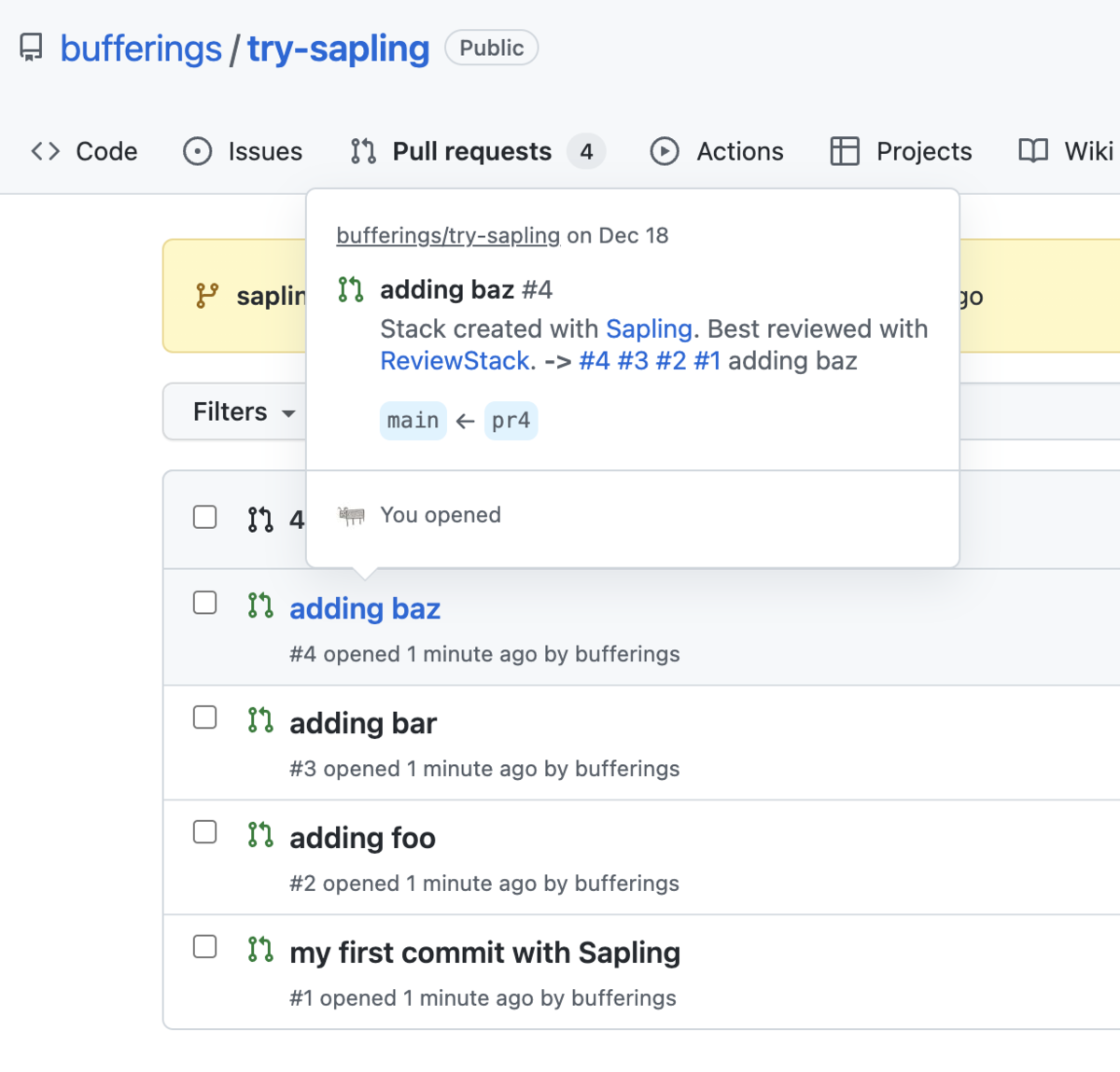The image size is (1120, 1072).
Task: Toggle the select-all pull requests checkbox
Action: point(205,517)
